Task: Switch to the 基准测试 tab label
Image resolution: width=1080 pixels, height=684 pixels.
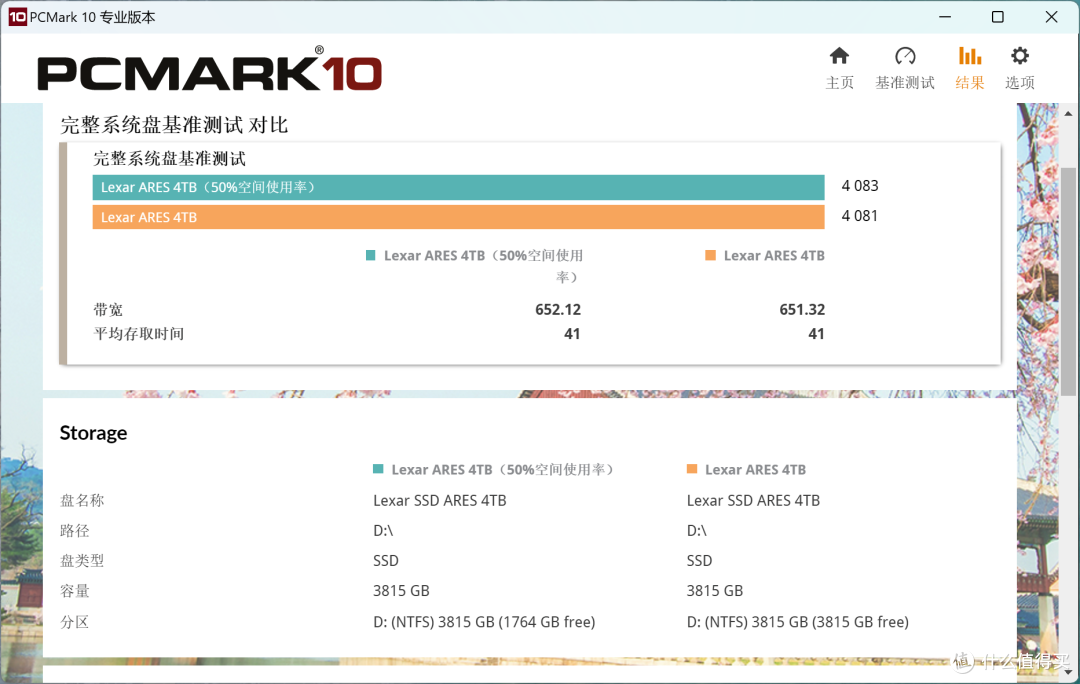Action: click(x=904, y=83)
